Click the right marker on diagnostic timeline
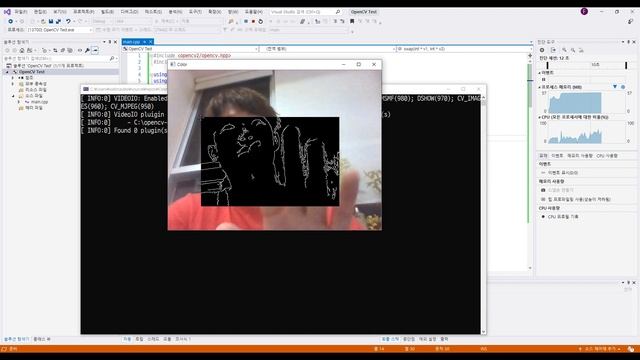Viewport: 640px width, 360px height. point(626,65)
